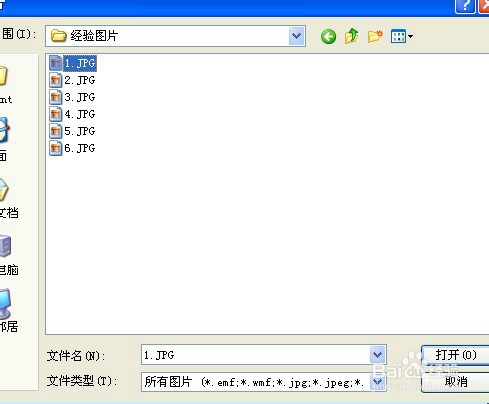This screenshot has height=404, width=489.
Task: Open the help question mark button
Action: 465,6
